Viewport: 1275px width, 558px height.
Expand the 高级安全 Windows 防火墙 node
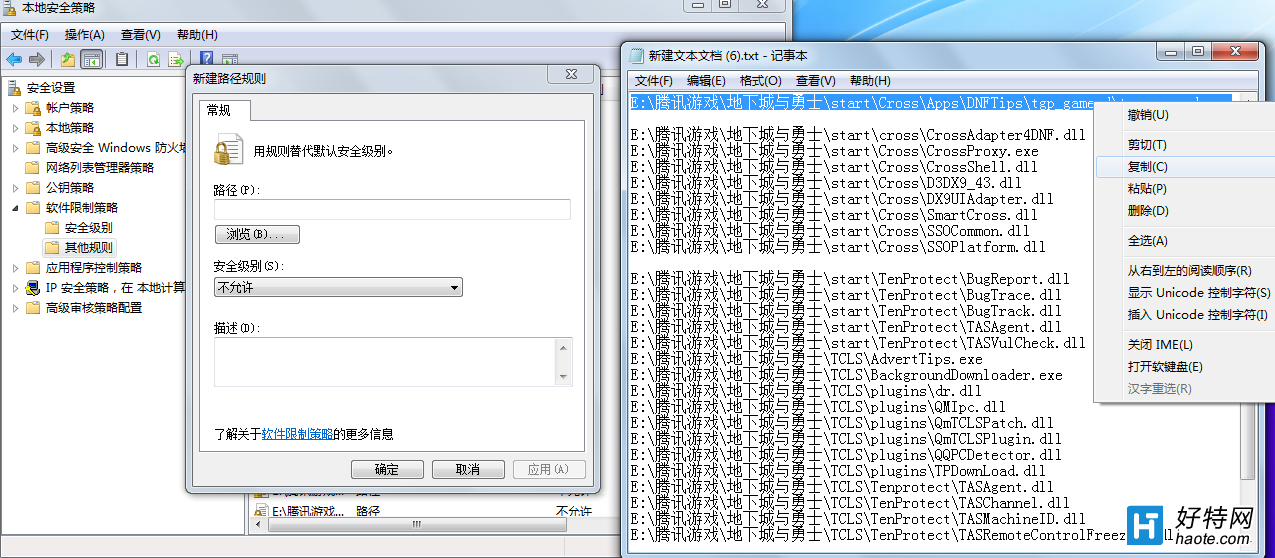[x=16, y=147]
